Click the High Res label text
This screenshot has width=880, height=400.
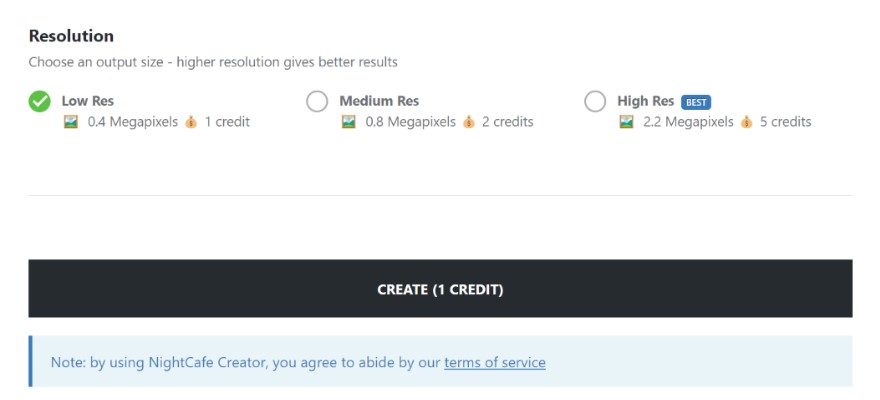click(x=645, y=101)
